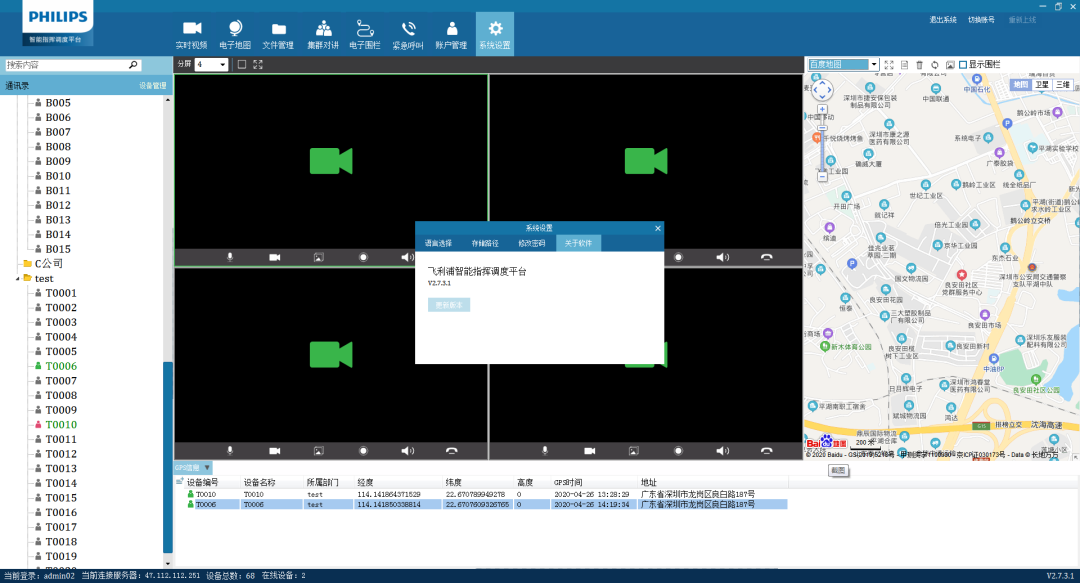
Task: Collapse the test group in device tree
Action: point(18,278)
